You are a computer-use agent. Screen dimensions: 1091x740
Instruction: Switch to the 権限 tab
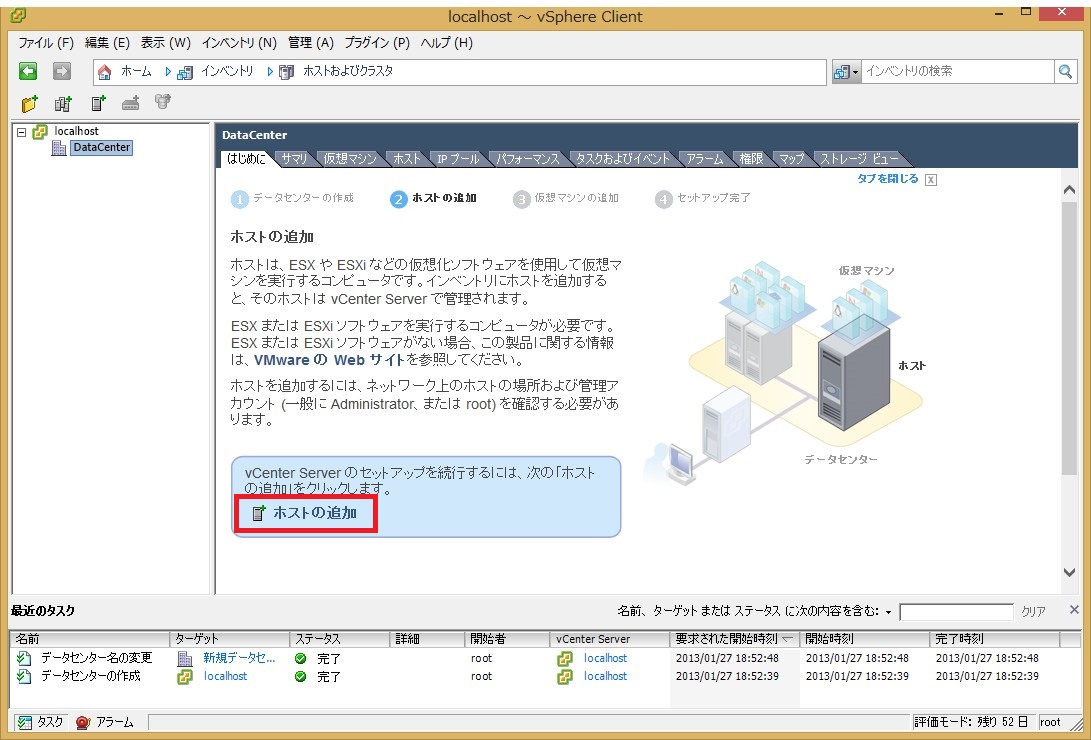(751, 159)
